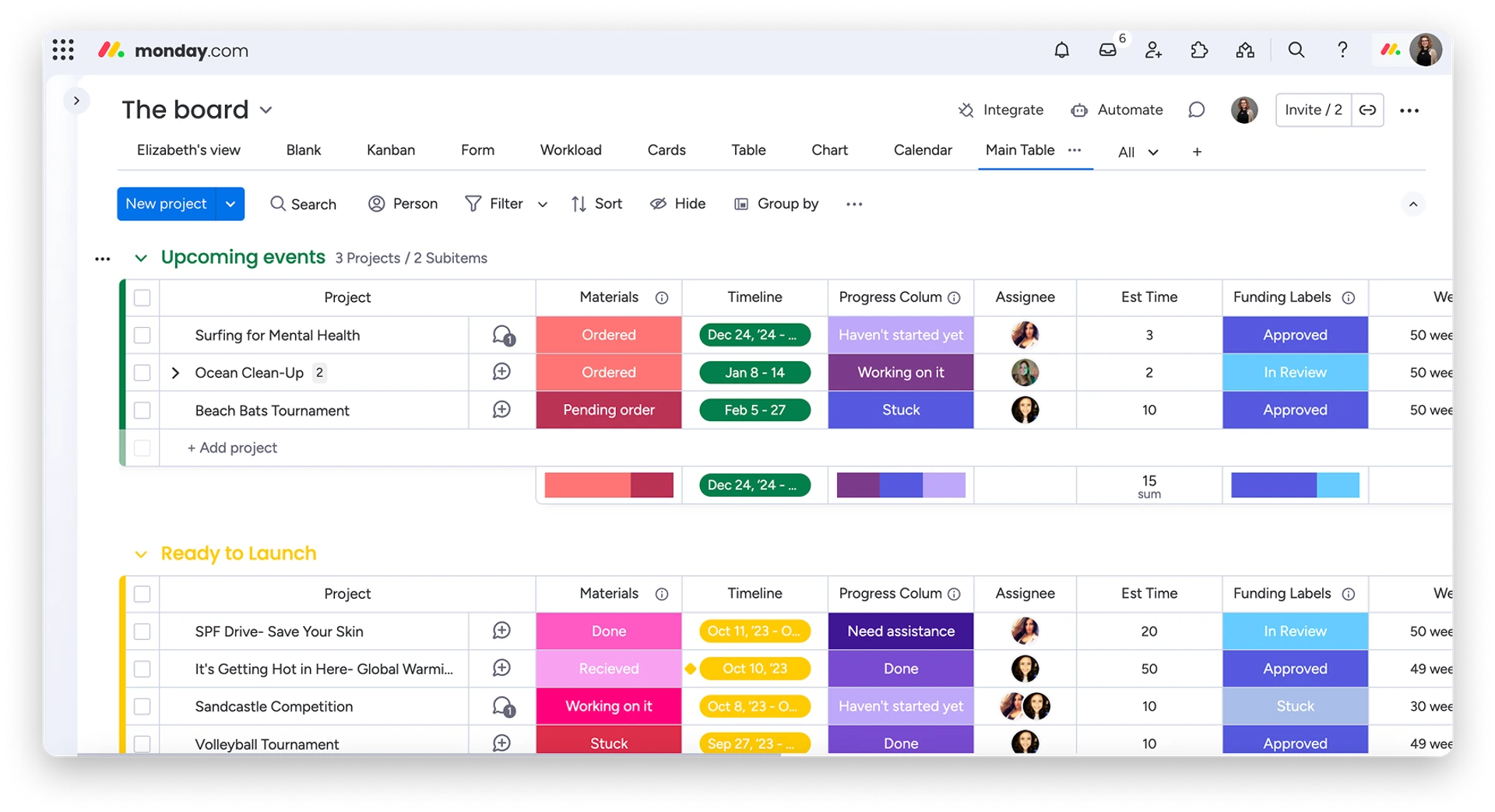1495x812 pixels.
Task: Open Elizabeth's view tab
Action: click(188, 150)
